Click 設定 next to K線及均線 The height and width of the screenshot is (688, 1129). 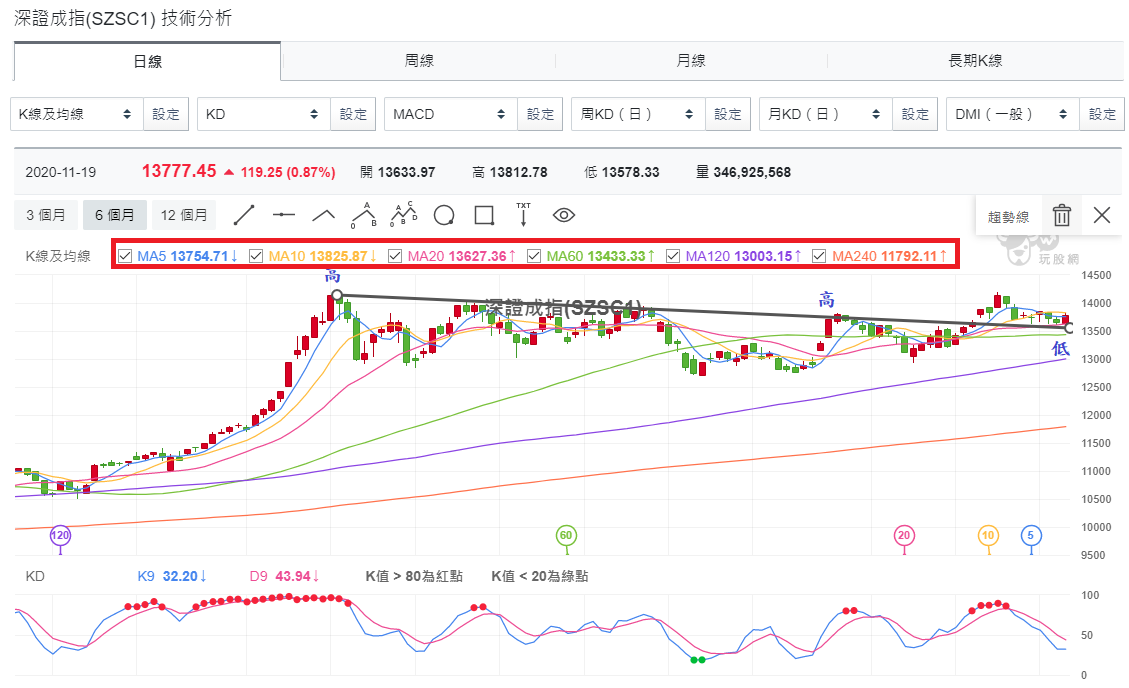166,114
